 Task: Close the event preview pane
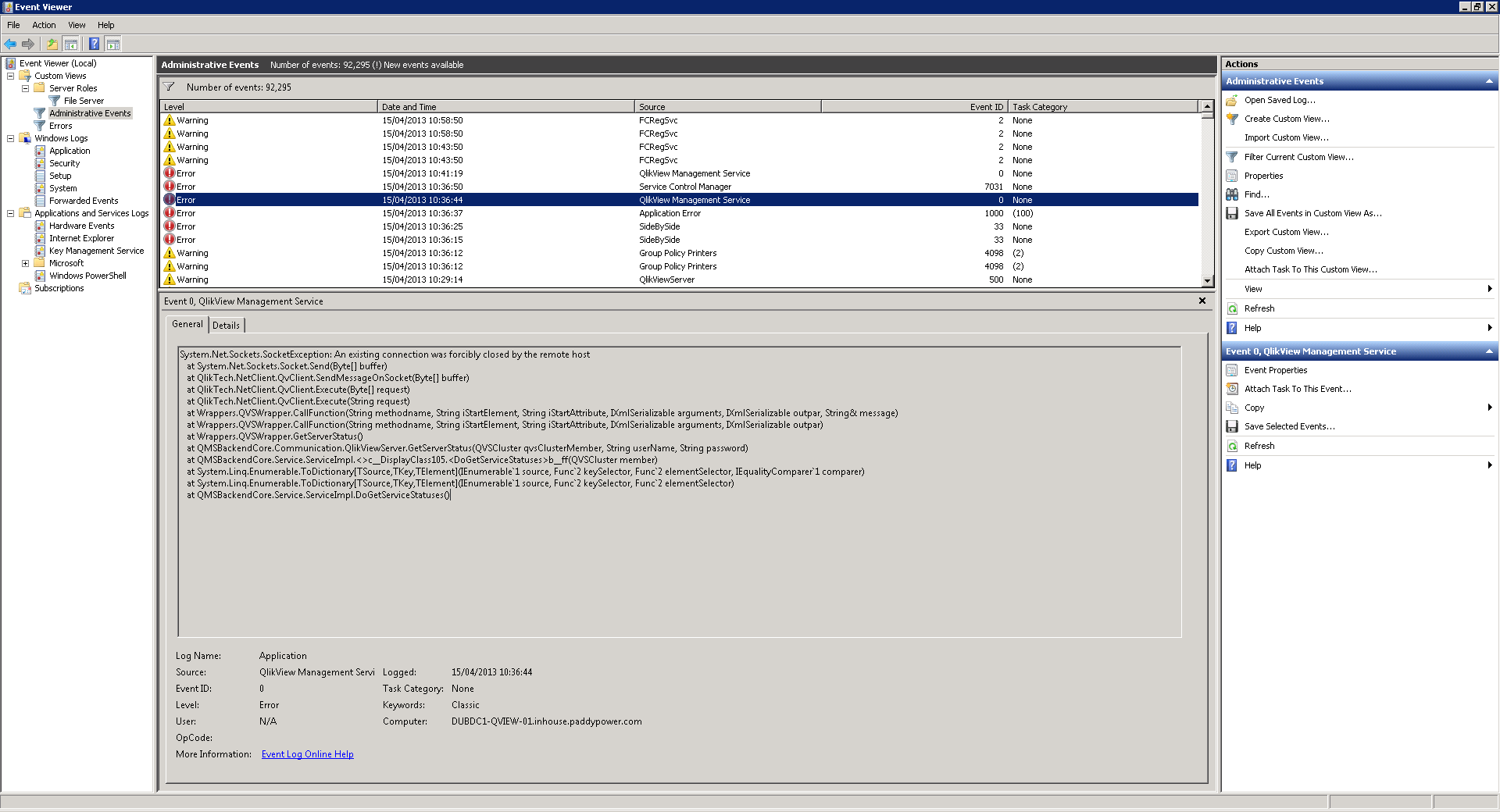pos(1202,301)
